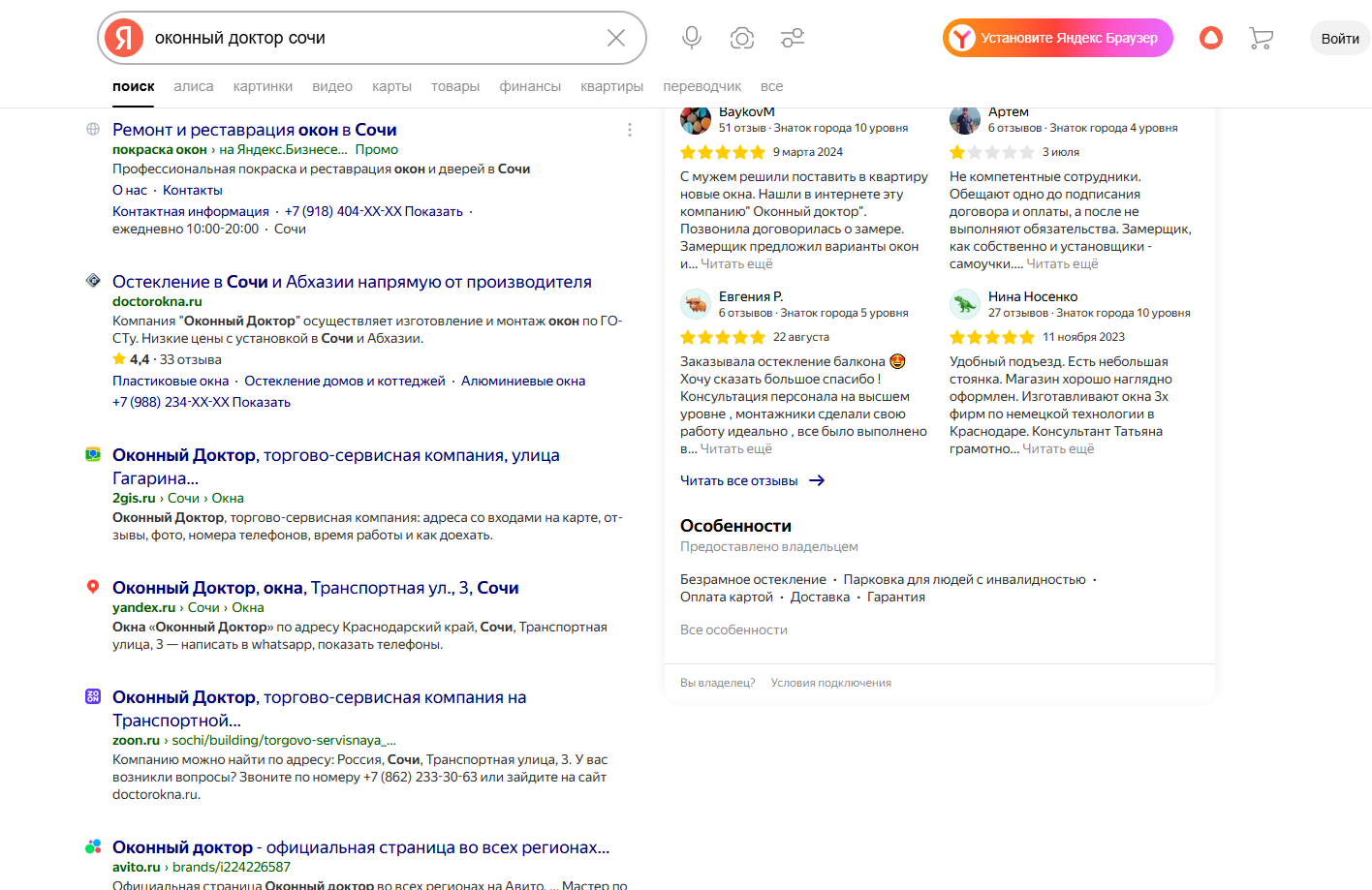This screenshot has width=1372, height=890.
Task: Open search settings sliders icon
Action: click(793, 38)
